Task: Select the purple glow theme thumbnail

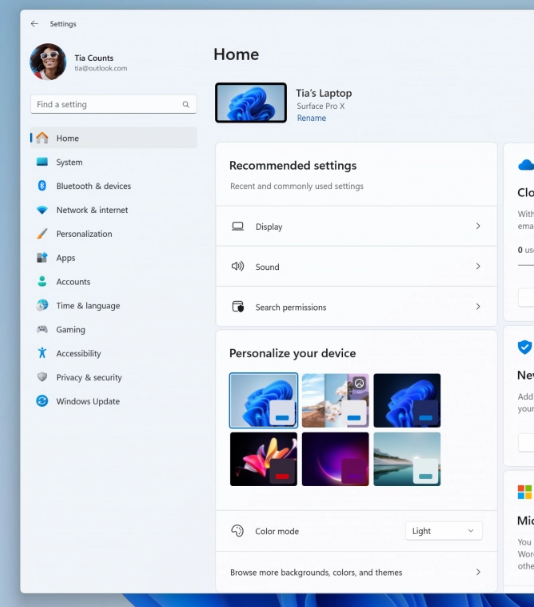Action: 335,459
